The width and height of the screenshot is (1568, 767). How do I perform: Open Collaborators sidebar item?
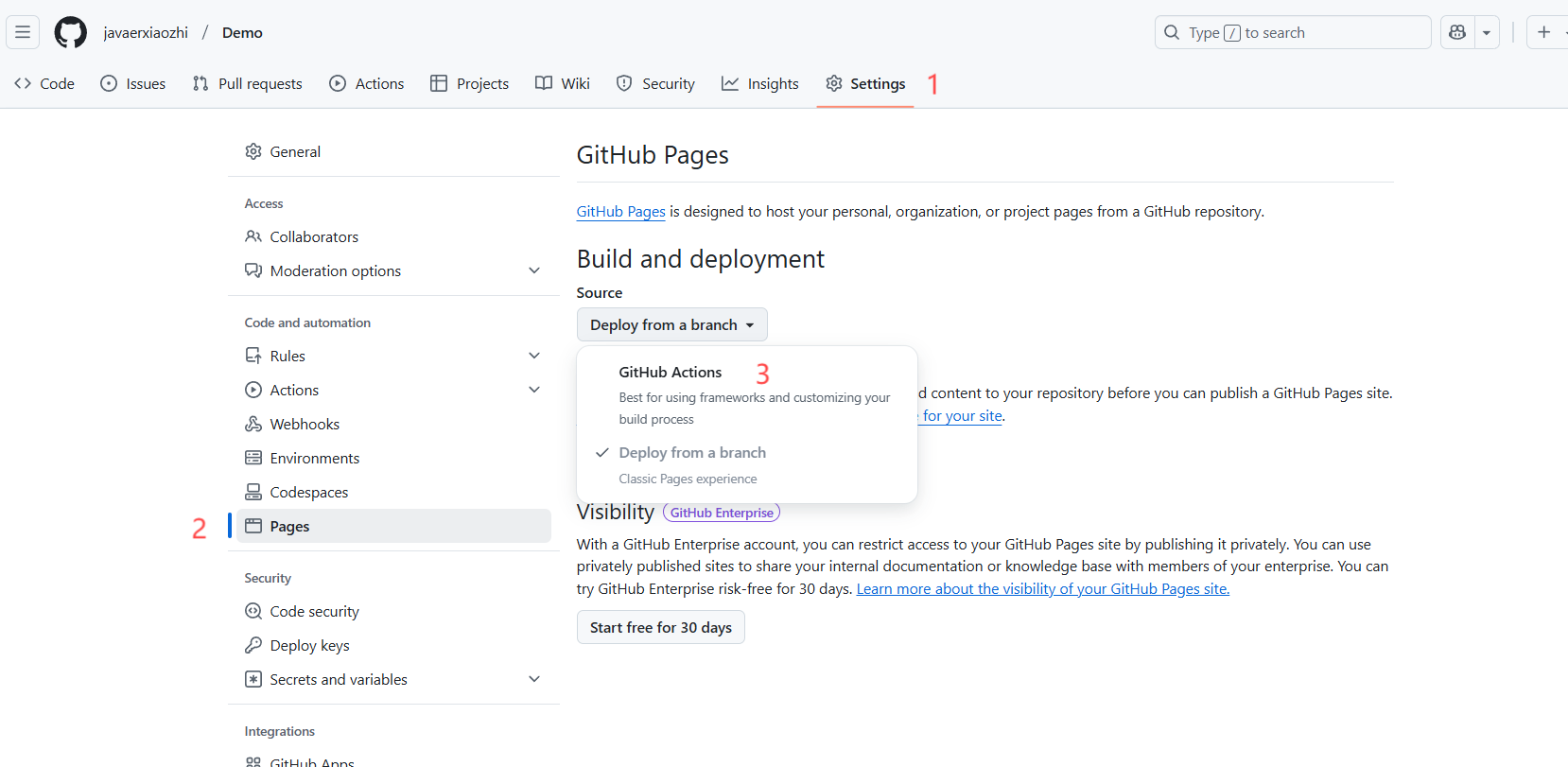(393, 236)
